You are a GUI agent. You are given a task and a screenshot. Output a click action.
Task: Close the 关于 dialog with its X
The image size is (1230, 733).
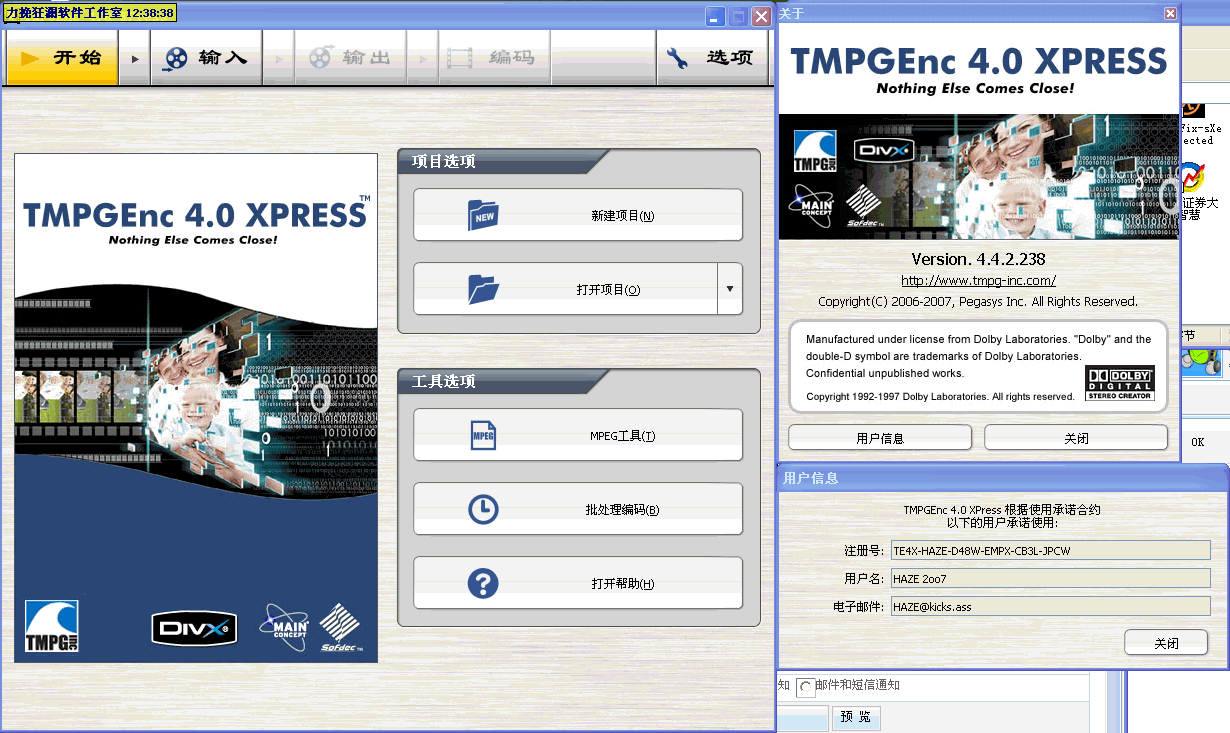tap(1170, 13)
